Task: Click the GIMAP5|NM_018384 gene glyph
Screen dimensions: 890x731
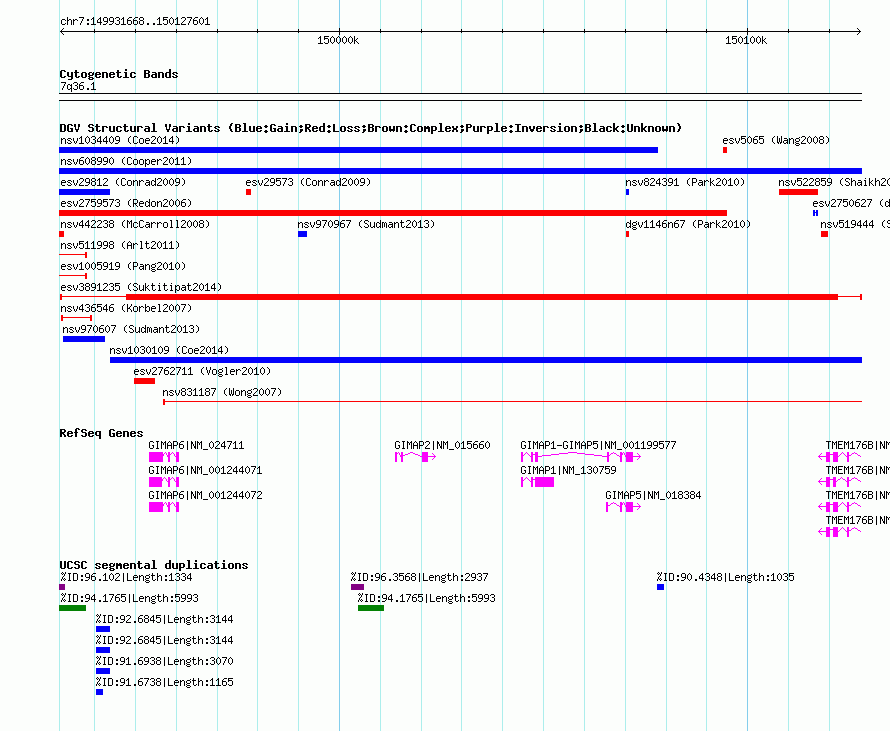Action: click(x=623, y=507)
